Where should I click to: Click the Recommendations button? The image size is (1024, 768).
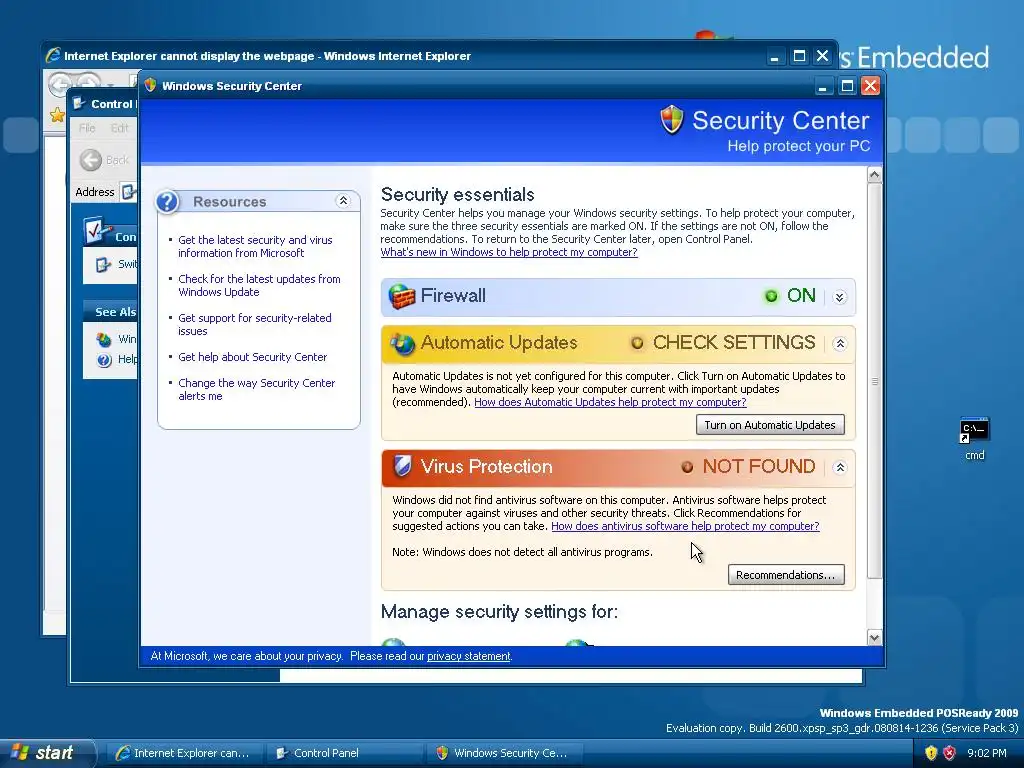point(786,575)
